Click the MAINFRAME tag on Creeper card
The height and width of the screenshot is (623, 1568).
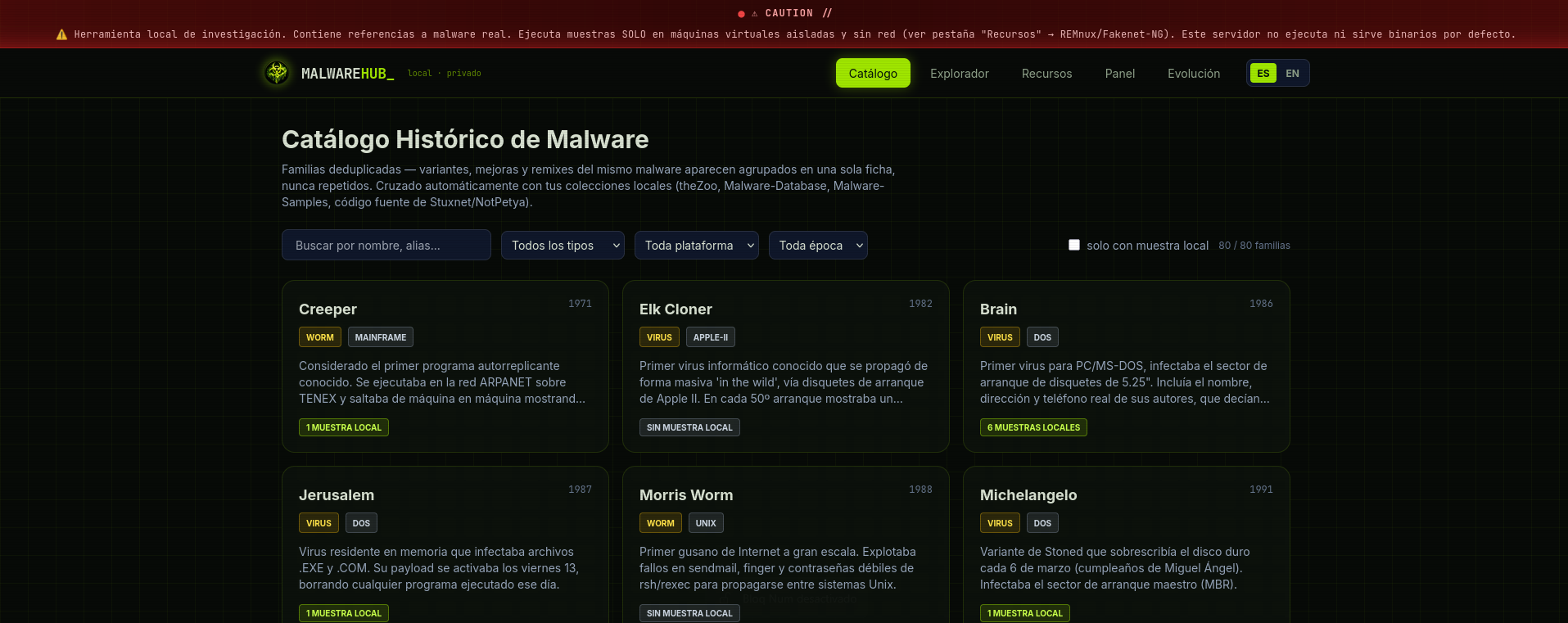click(x=381, y=337)
